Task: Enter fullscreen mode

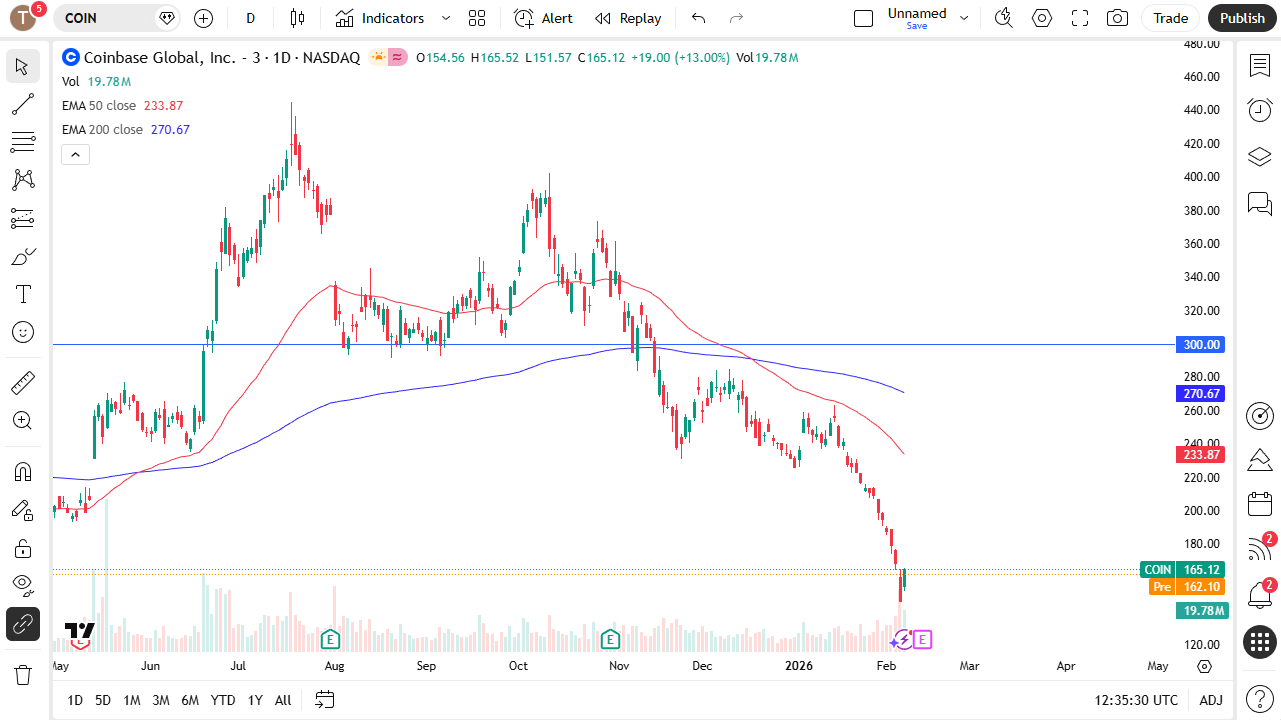Action: 1080,18
